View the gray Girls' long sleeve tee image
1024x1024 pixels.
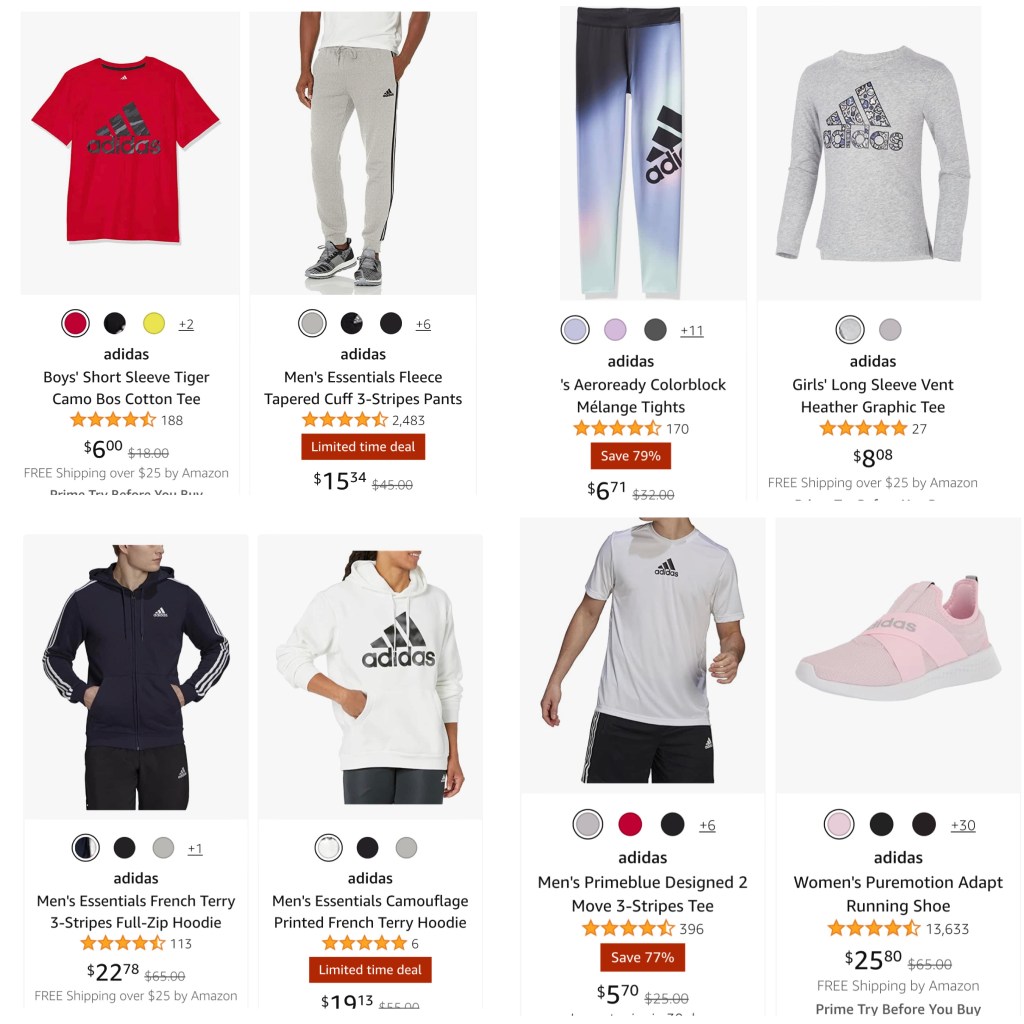tap(869, 153)
